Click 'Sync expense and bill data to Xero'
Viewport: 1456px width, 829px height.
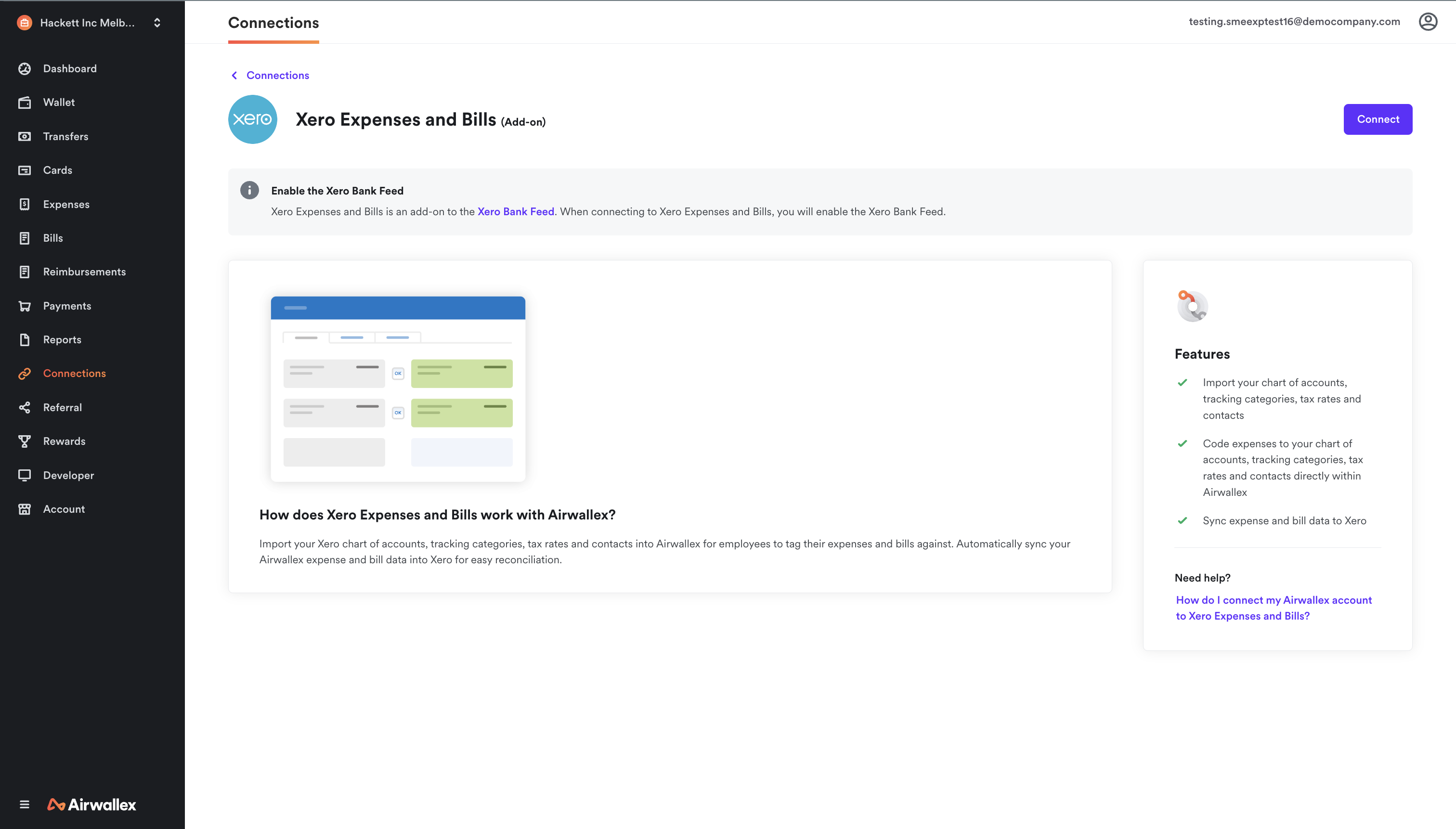1284,520
